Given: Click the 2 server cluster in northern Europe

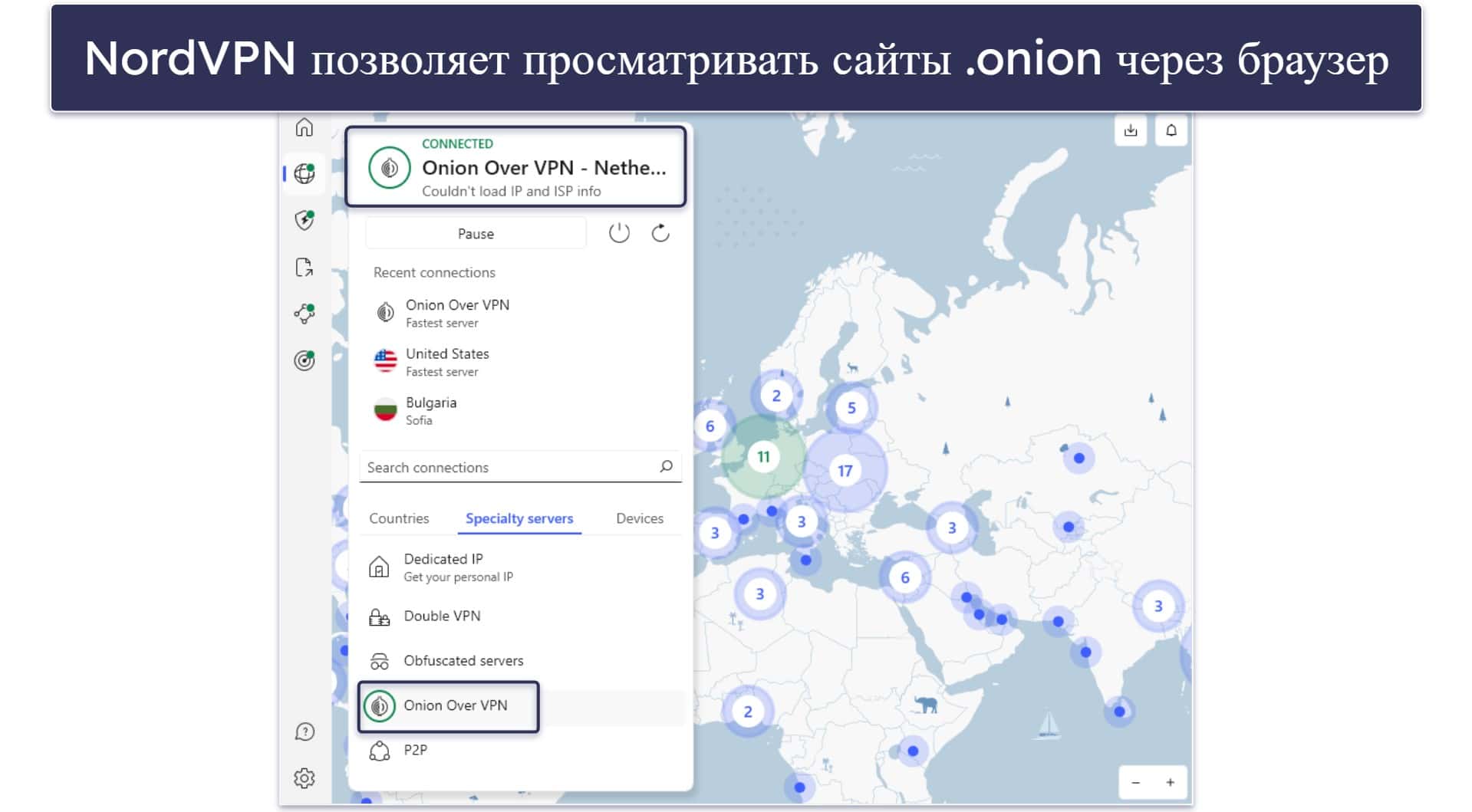Looking at the screenshot, I should (x=776, y=396).
